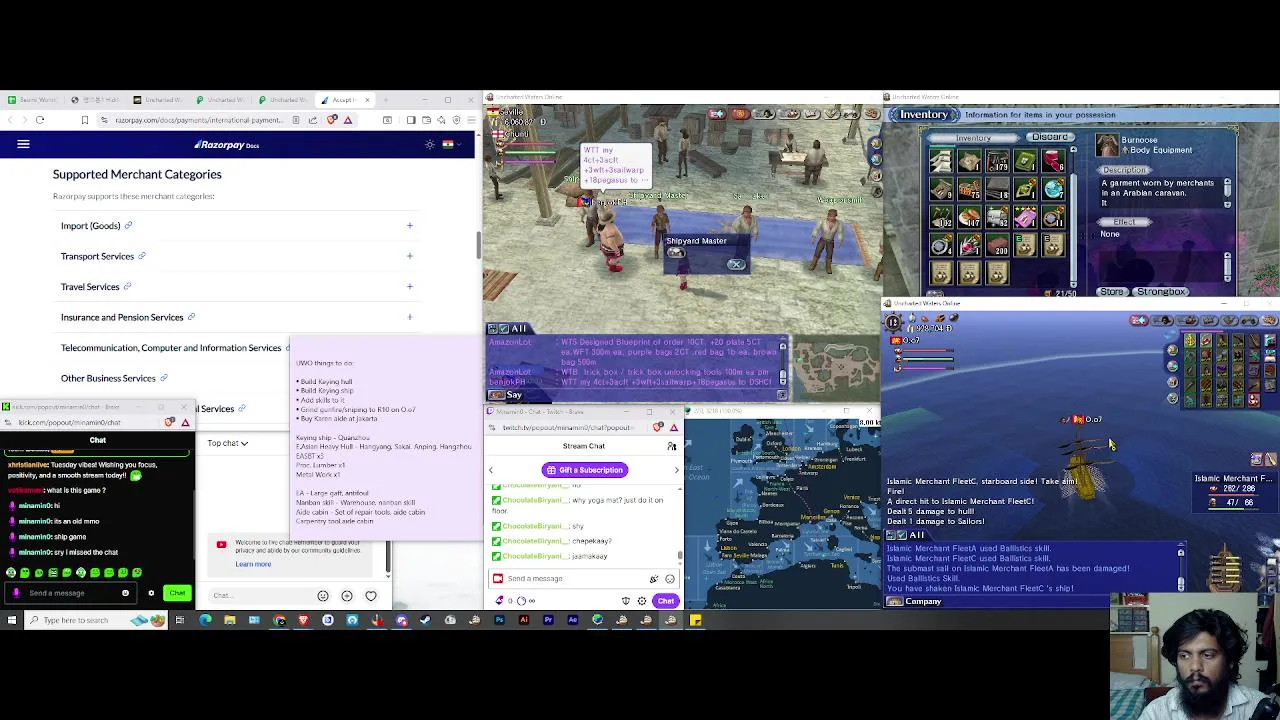Open the first Uncharted W browser tab
This screenshot has height=720, width=1280.
(x=160, y=100)
